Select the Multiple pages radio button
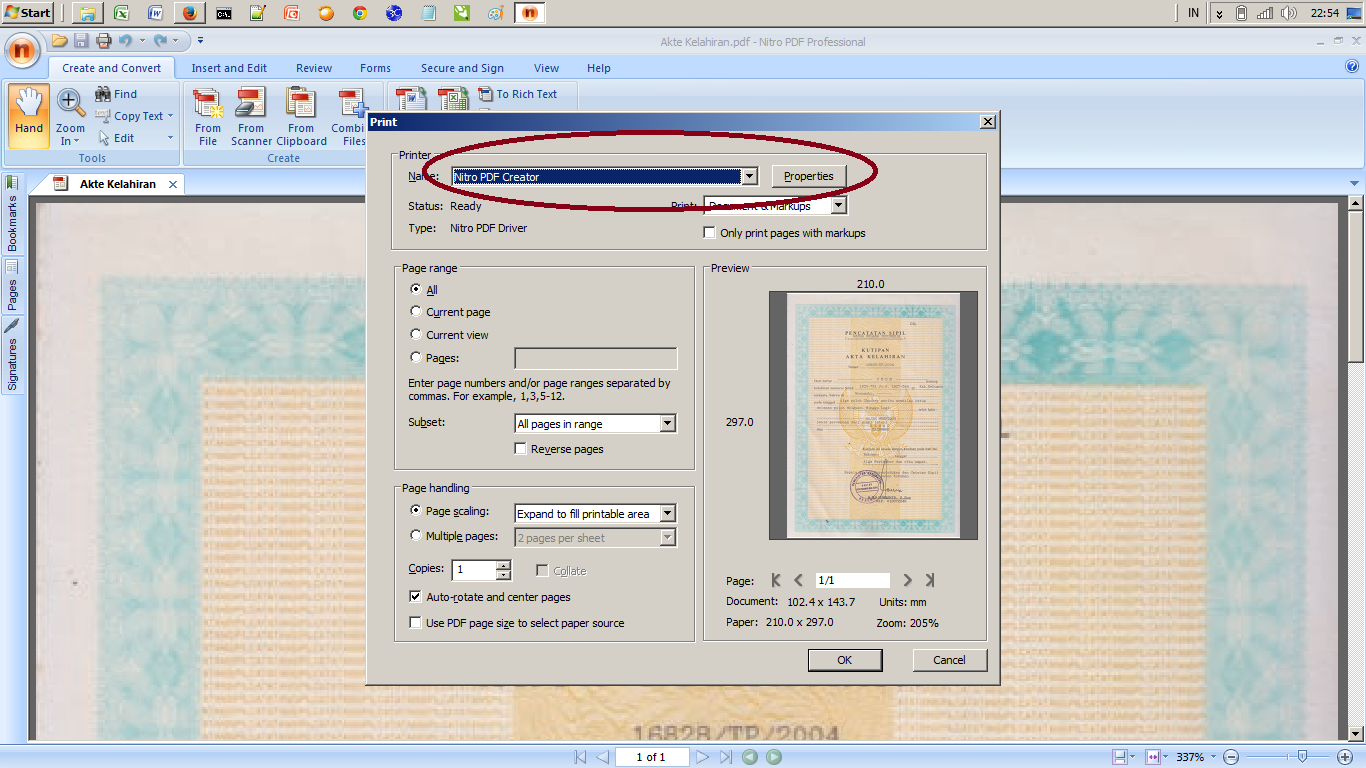 (416, 536)
